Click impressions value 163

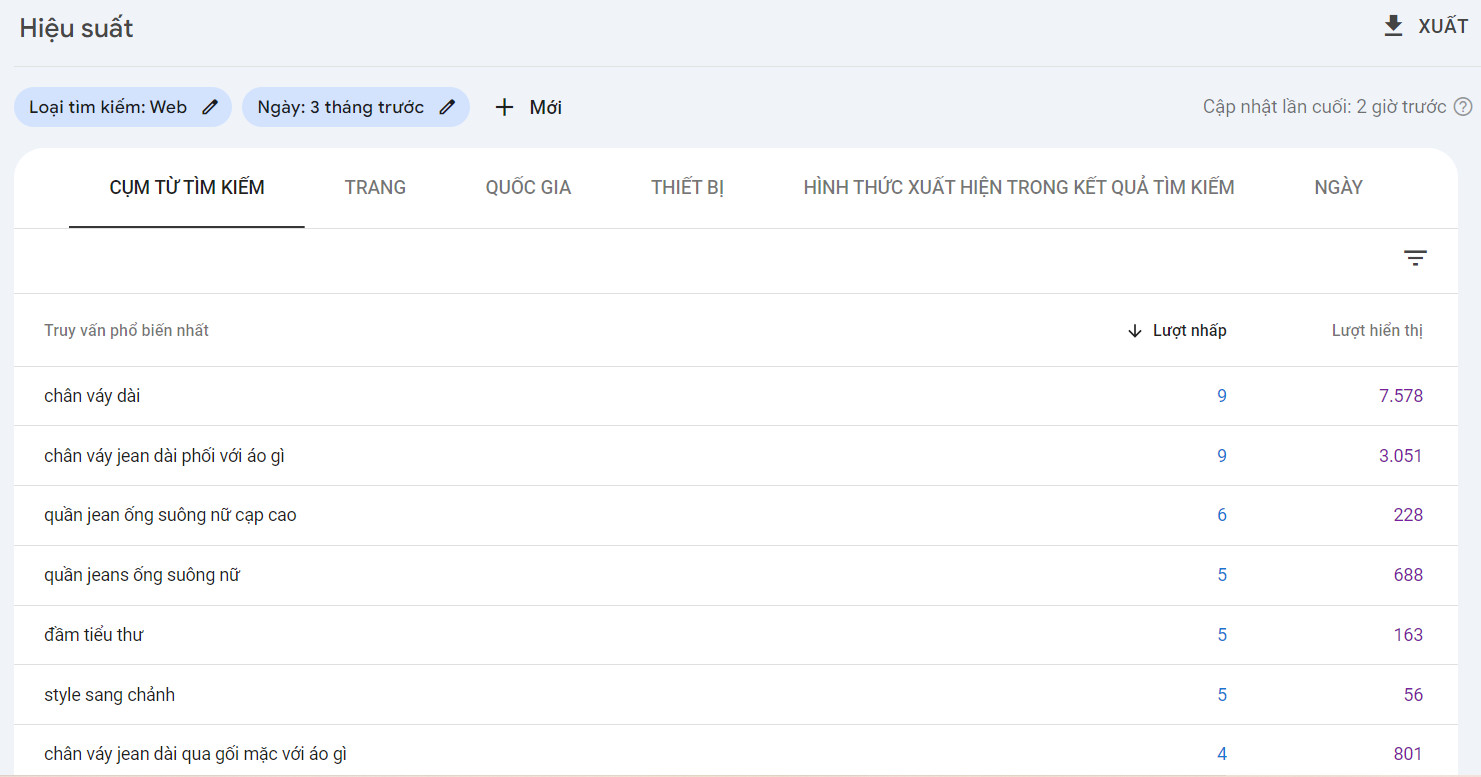1408,635
